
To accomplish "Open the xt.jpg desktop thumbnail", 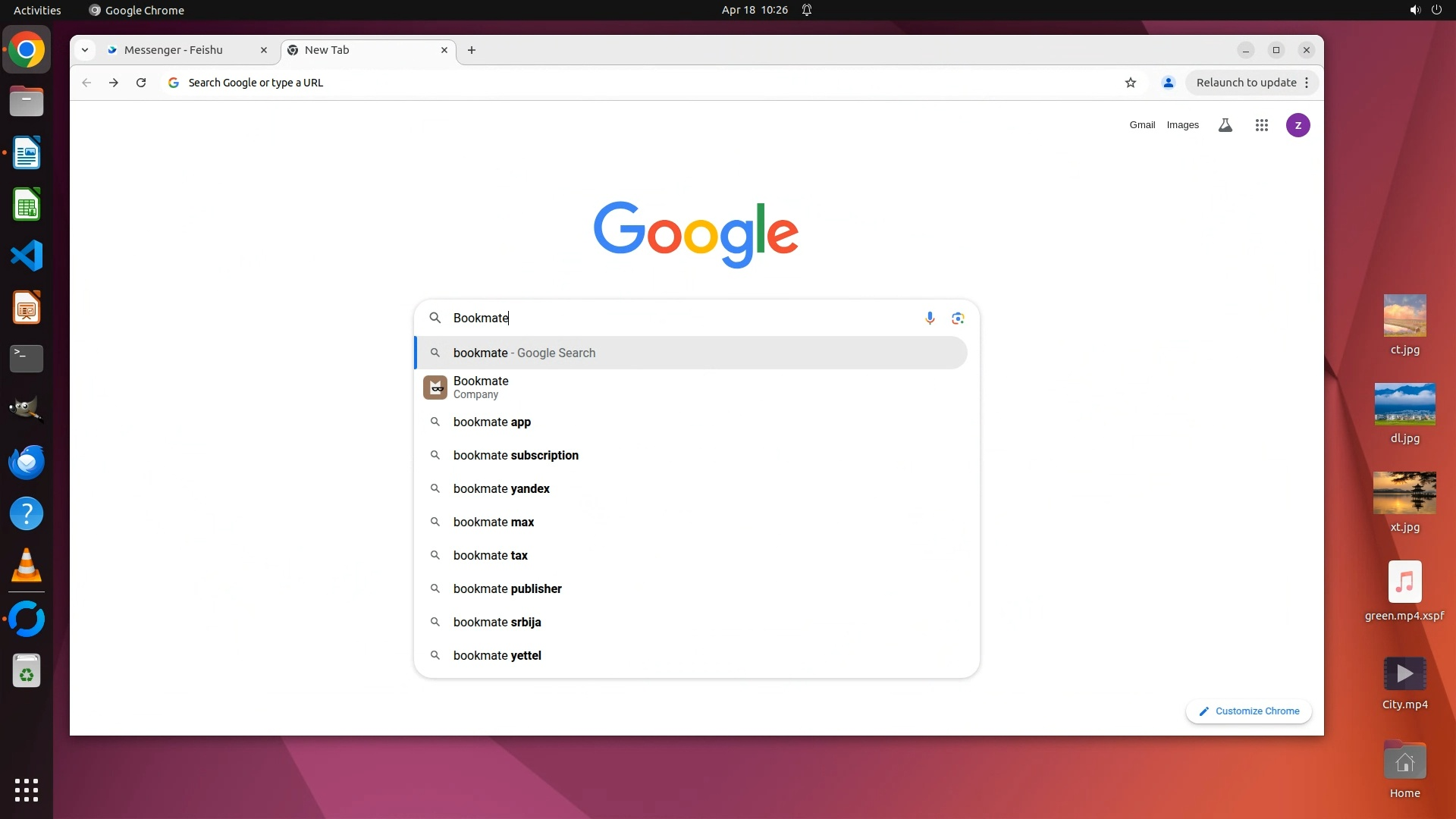I will pos(1404,493).
